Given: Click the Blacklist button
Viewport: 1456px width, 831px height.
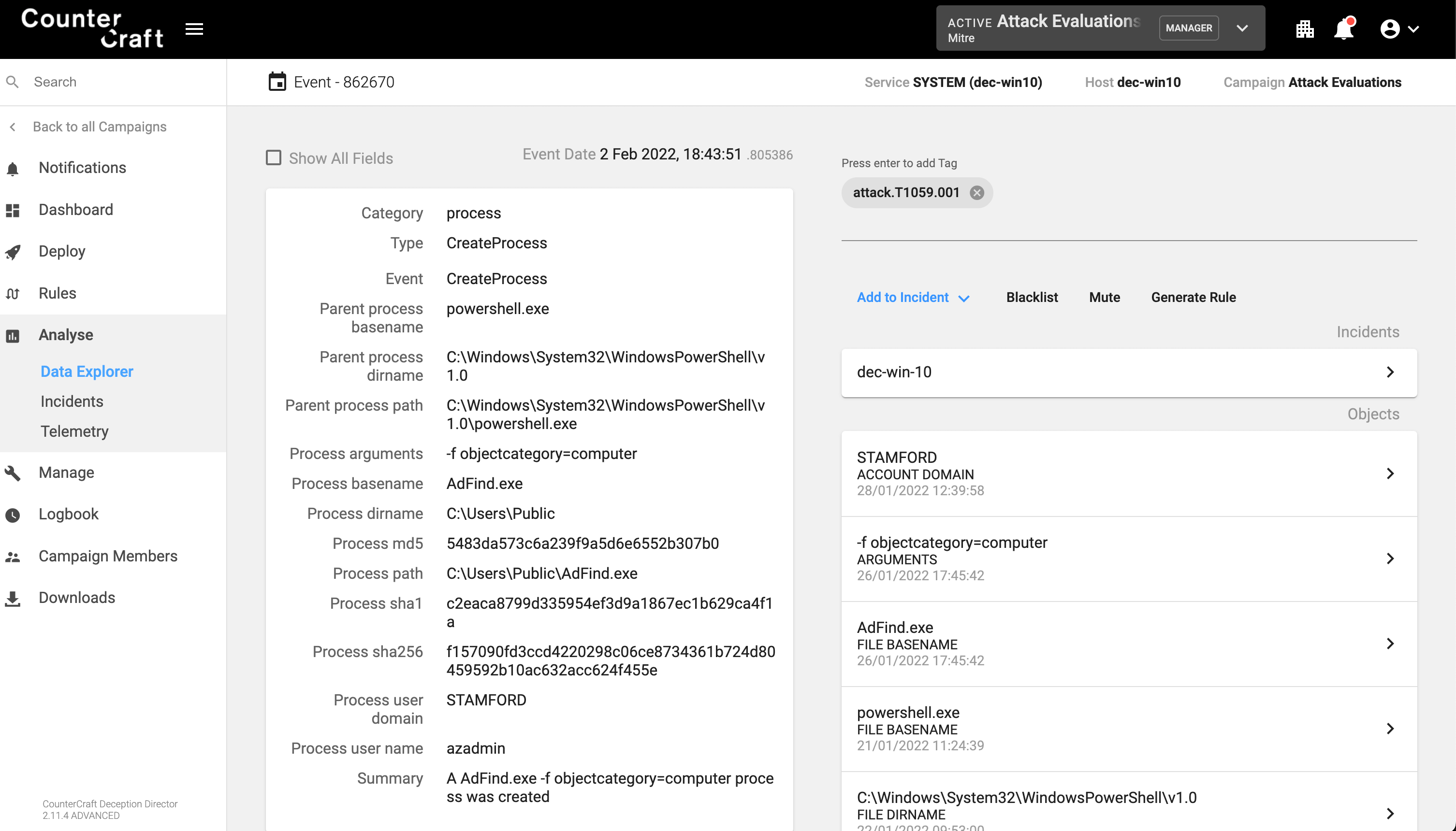Looking at the screenshot, I should click(x=1031, y=297).
